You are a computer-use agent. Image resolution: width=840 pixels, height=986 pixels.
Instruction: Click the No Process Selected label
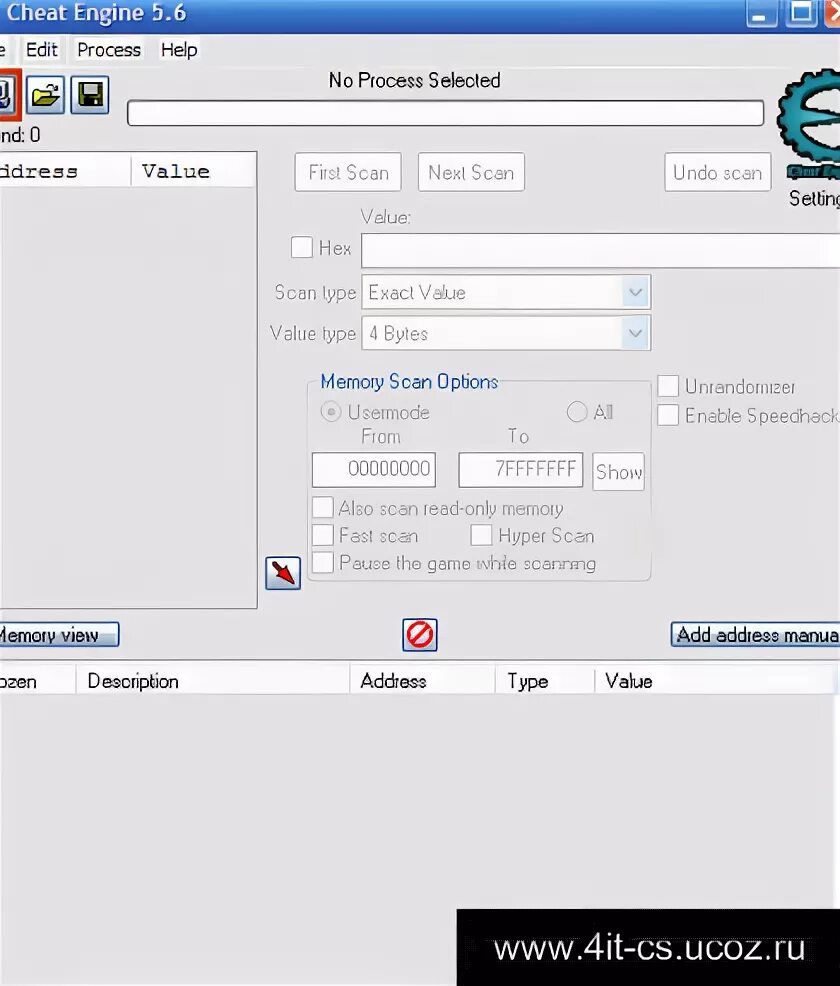[414, 80]
